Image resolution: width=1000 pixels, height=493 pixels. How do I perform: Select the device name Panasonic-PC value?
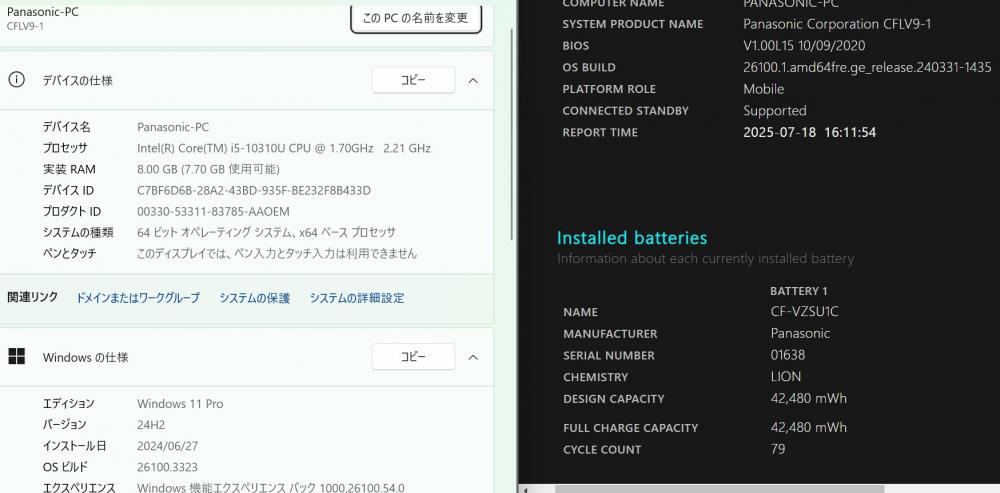click(173, 127)
